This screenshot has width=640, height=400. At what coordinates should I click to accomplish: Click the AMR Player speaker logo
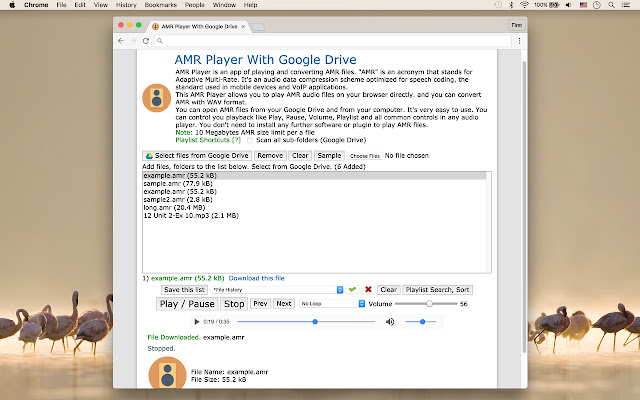pyautogui.click(x=158, y=99)
